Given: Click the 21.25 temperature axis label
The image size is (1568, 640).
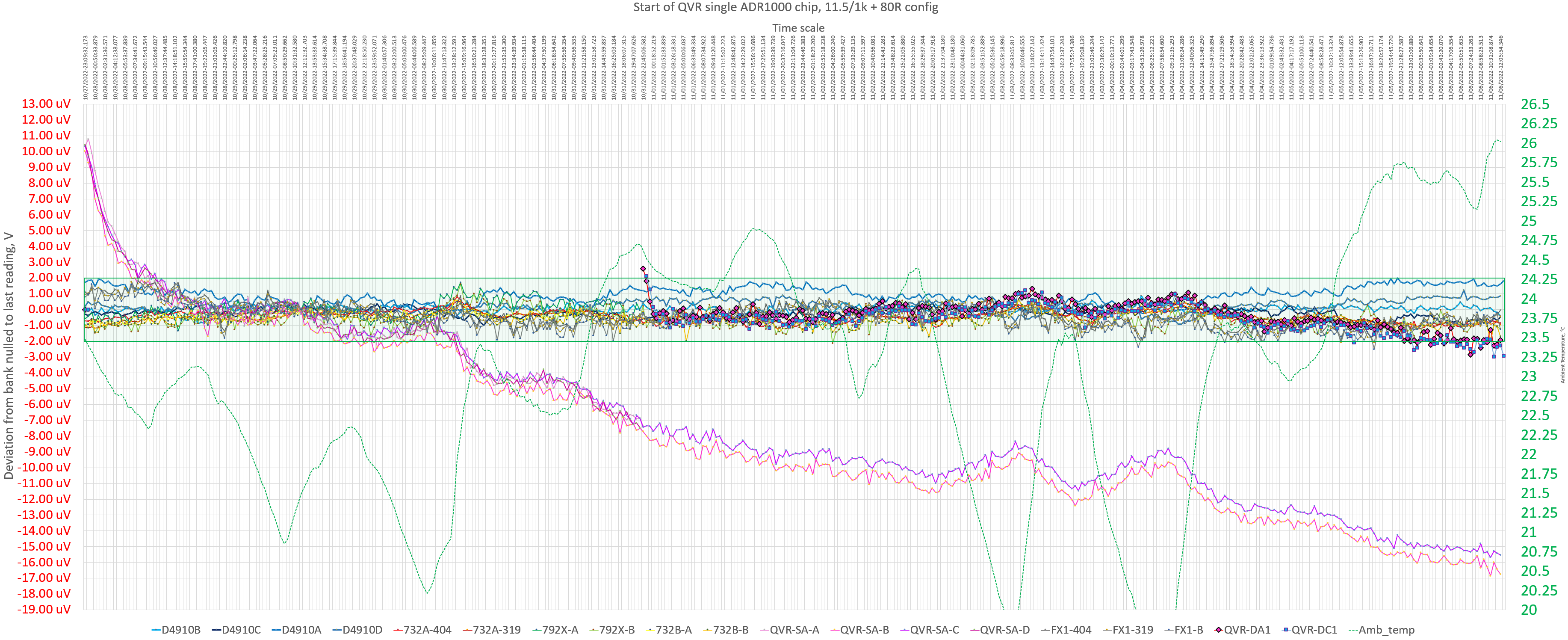Looking at the screenshot, I should click(1539, 513).
